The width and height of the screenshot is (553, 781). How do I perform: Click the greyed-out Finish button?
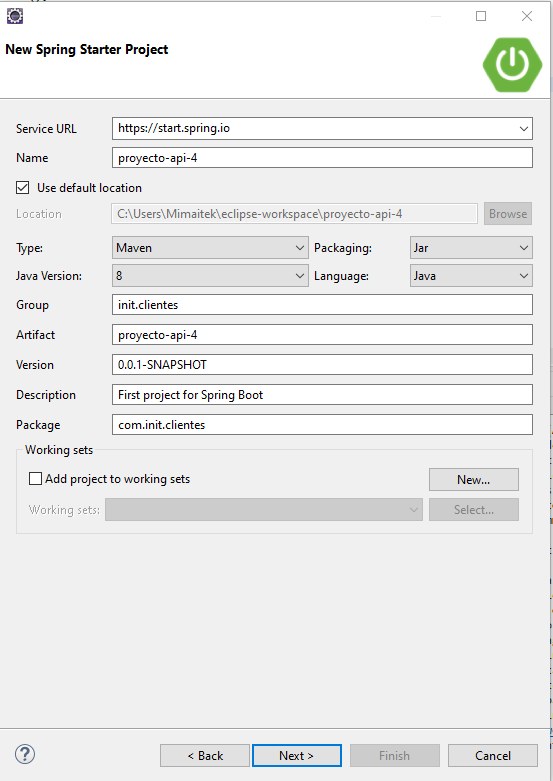(395, 756)
